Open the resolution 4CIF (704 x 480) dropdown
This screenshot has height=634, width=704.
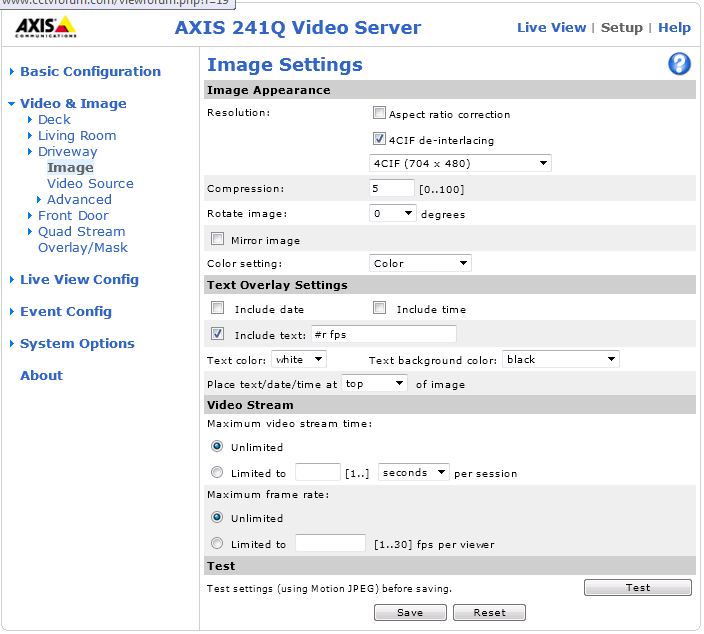click(460, 163)
